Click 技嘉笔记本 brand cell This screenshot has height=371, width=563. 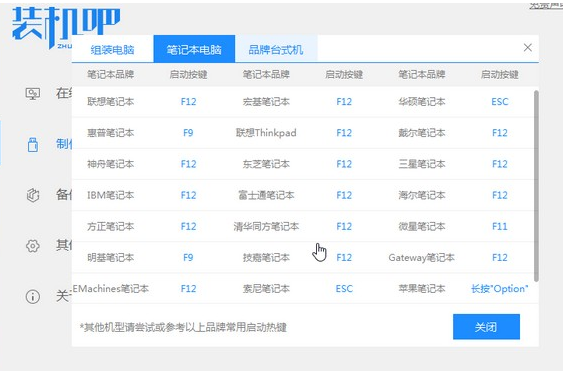tap(266, 258)
